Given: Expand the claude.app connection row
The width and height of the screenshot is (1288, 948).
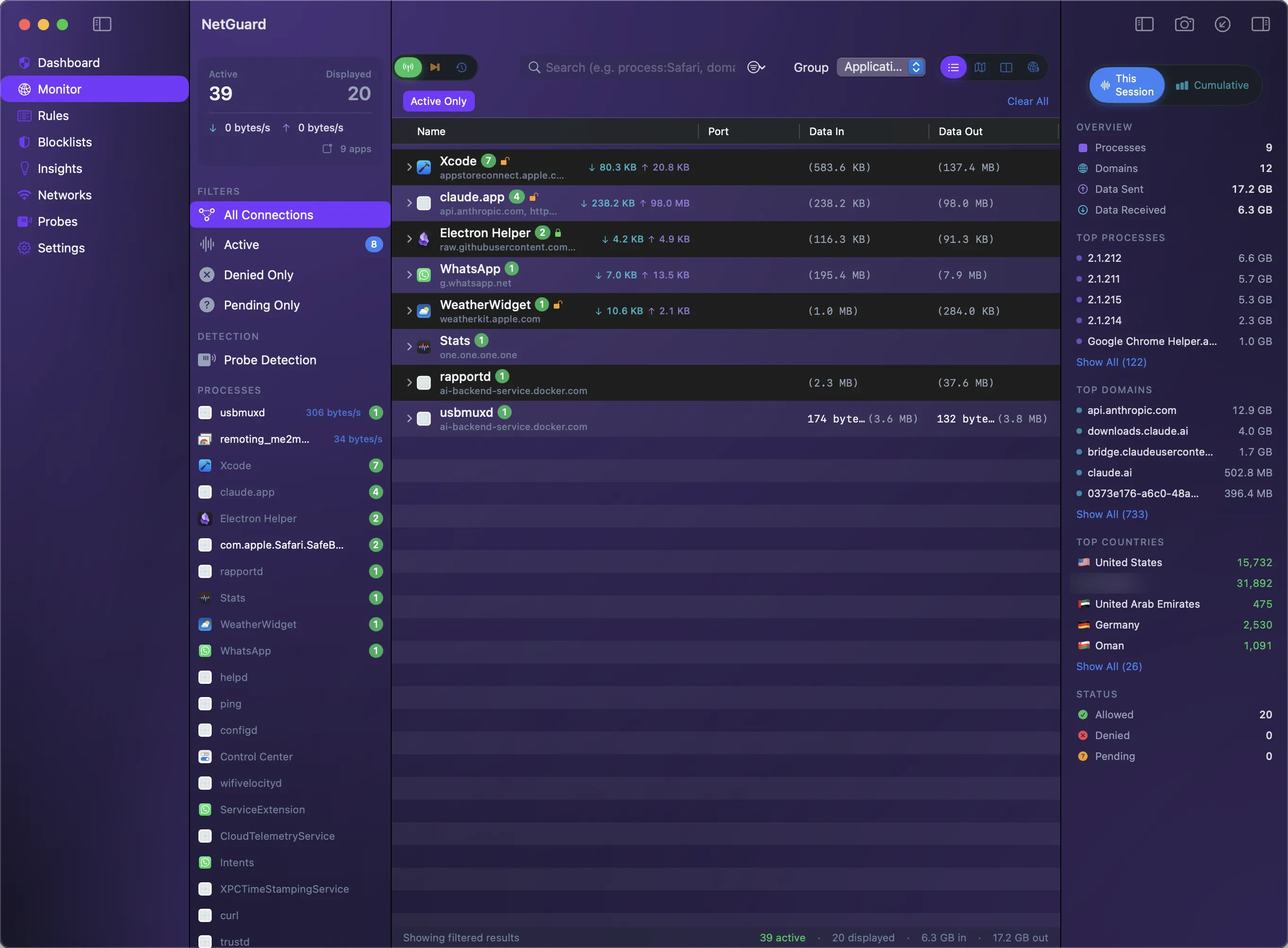Looking at the screenshot, I should (x=409, y=203).
